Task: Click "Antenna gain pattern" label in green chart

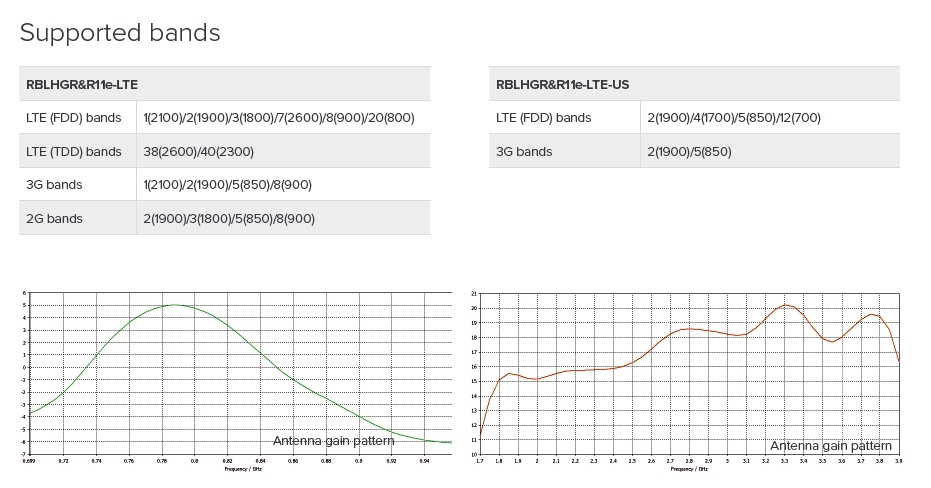Action: coord(333,441)
